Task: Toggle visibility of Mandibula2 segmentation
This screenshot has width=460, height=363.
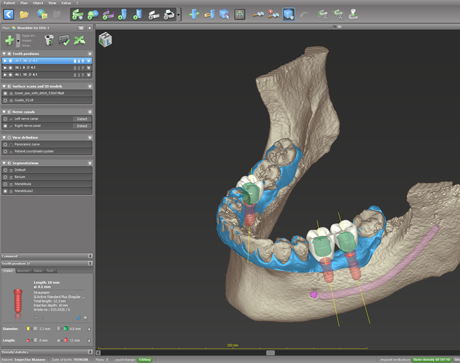Action: pos(5,191)
